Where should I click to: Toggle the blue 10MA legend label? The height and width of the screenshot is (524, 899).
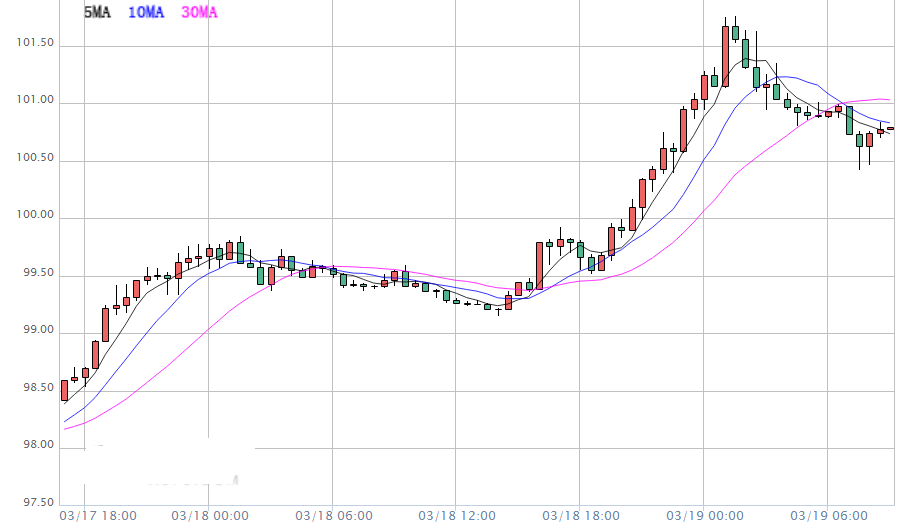click(146, 12)
